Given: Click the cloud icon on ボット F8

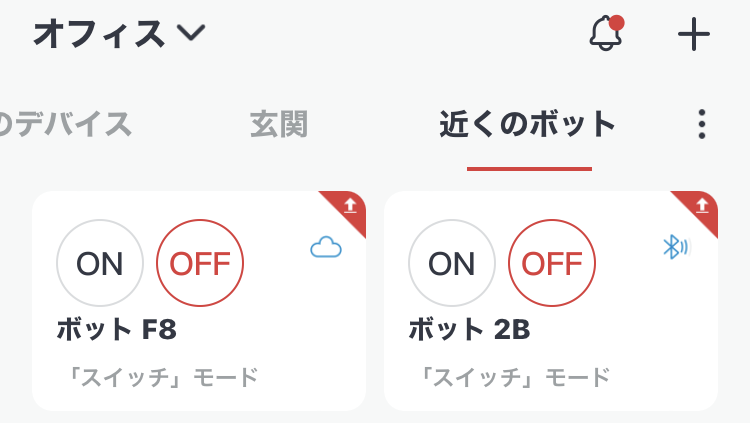Looking at the screenshot, I should click(x=326, y=247).
